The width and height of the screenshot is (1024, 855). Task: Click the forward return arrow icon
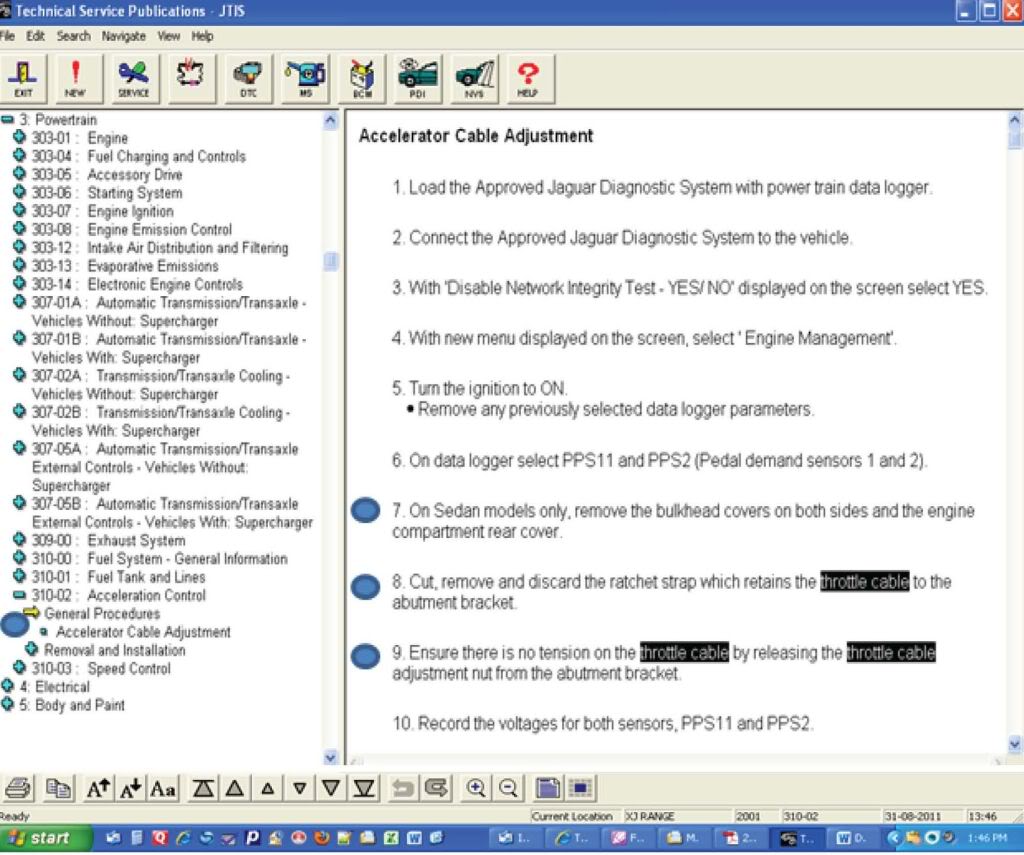tap(436, 788)
